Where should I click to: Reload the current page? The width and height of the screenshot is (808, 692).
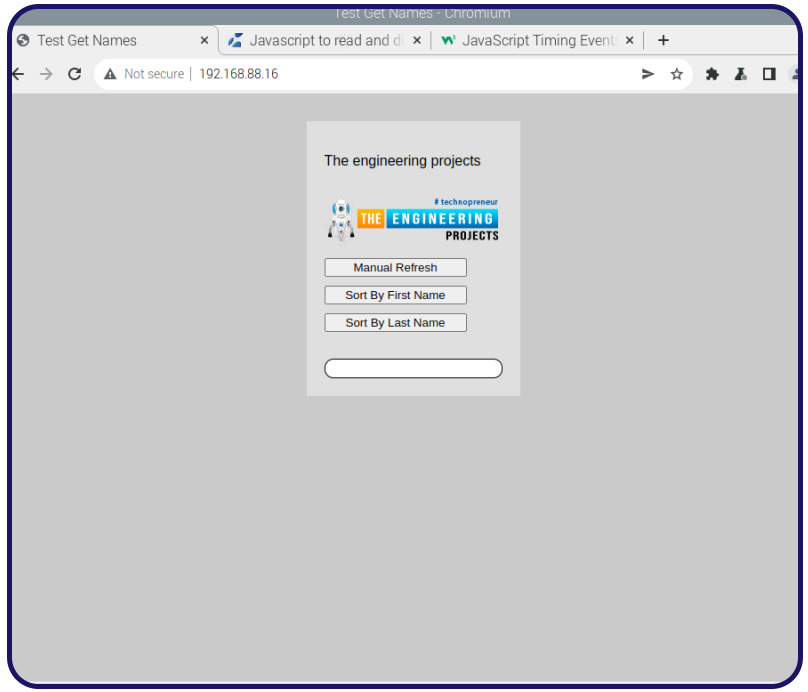click(75, 74)
